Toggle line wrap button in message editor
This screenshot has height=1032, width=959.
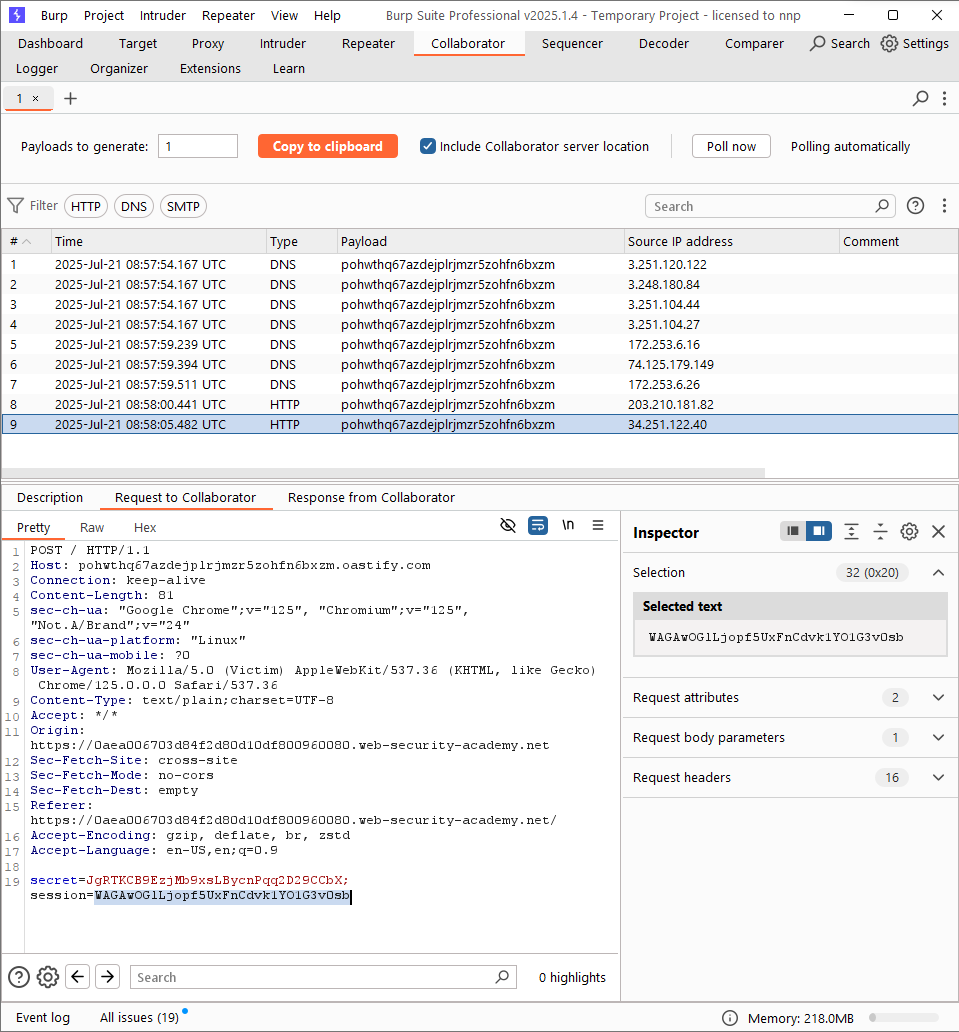coord(538,525)
